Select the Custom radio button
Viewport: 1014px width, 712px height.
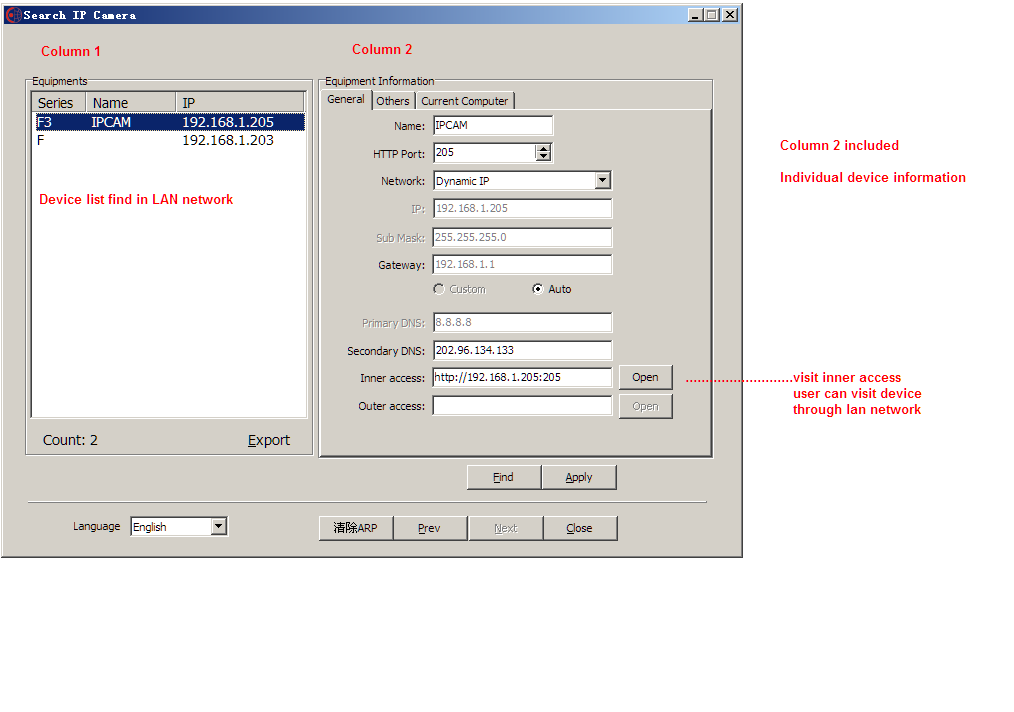(439, 289)
